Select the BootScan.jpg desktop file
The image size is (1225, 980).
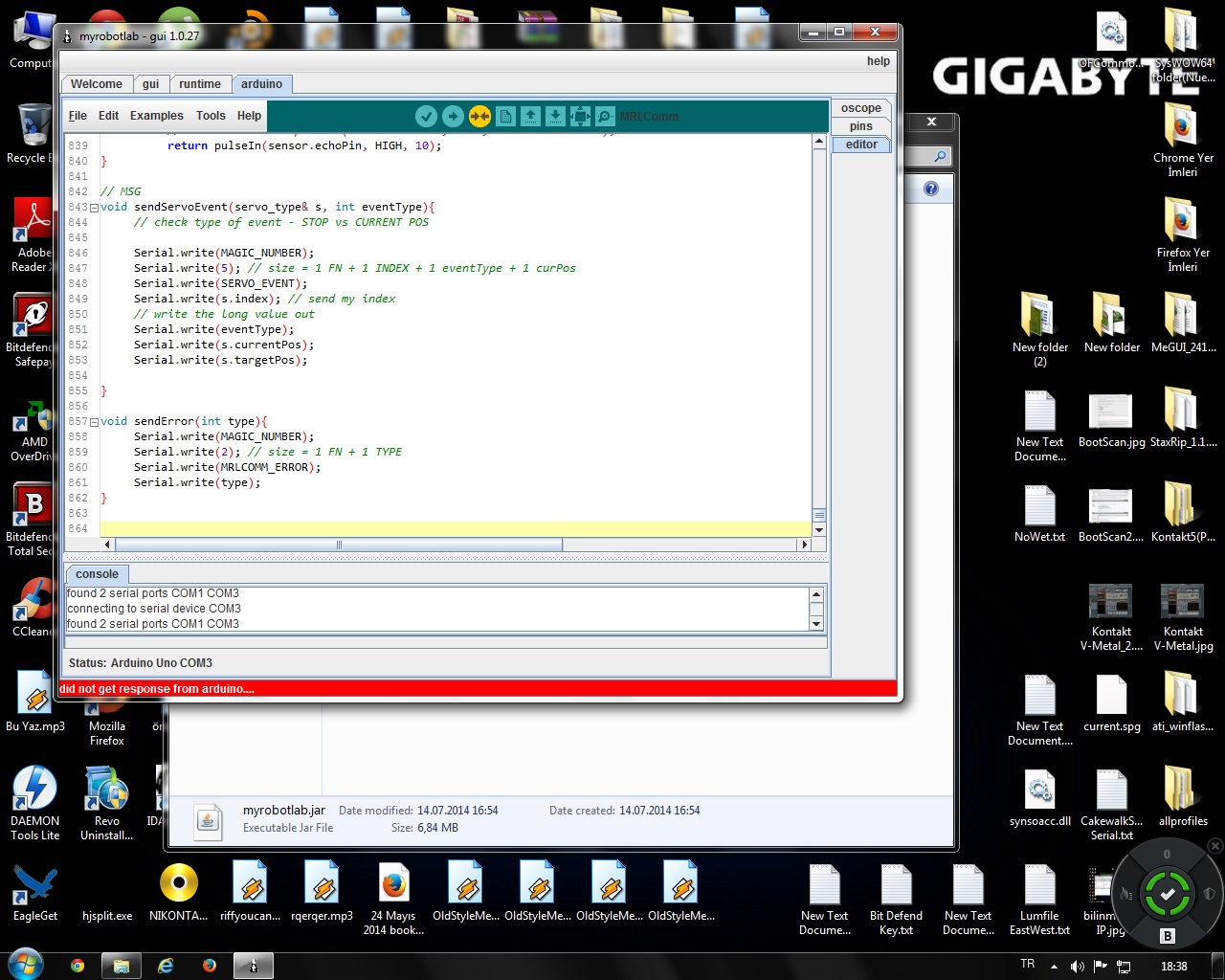1111,419
